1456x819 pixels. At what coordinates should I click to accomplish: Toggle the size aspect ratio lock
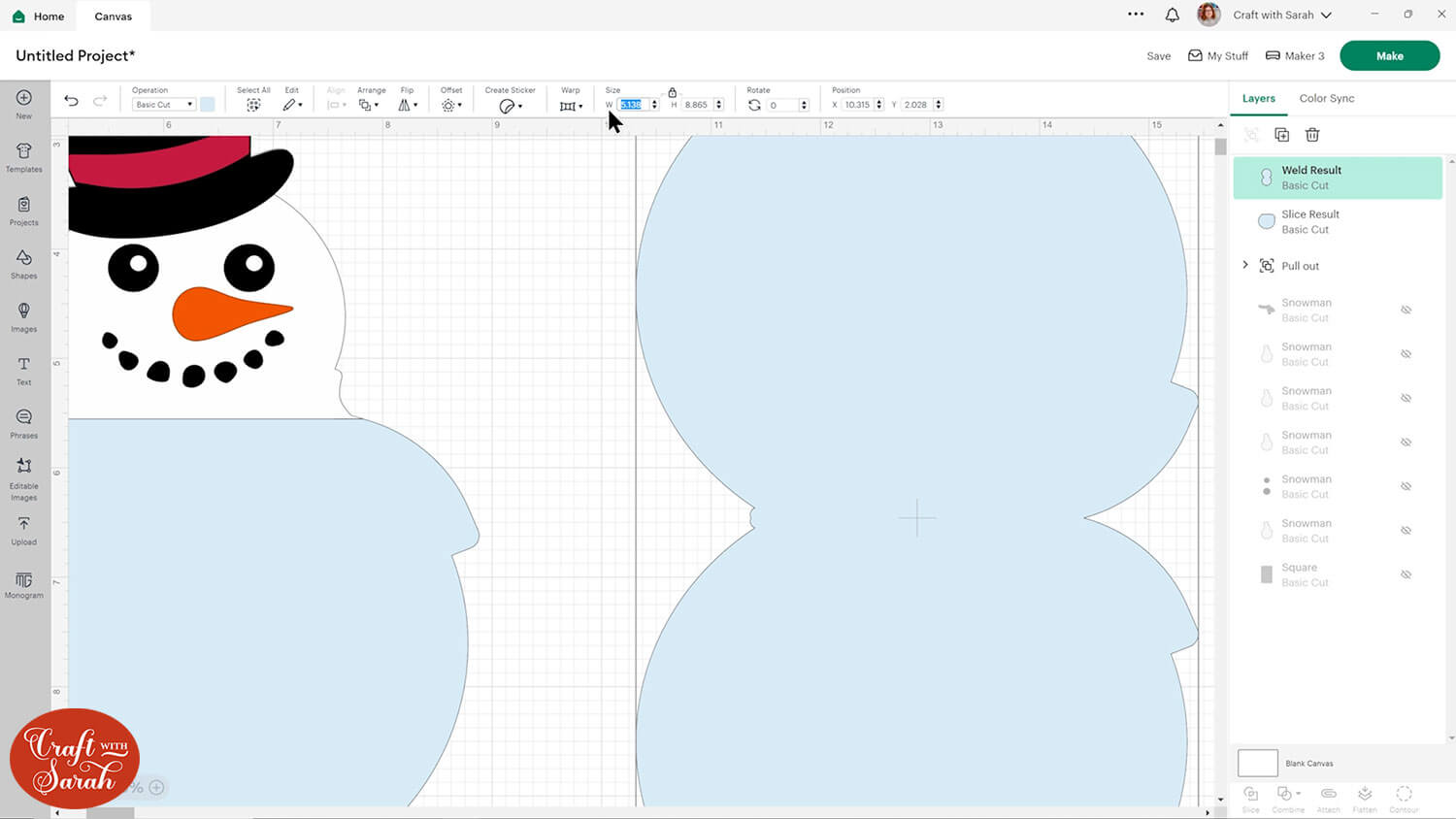pos(672,92)
